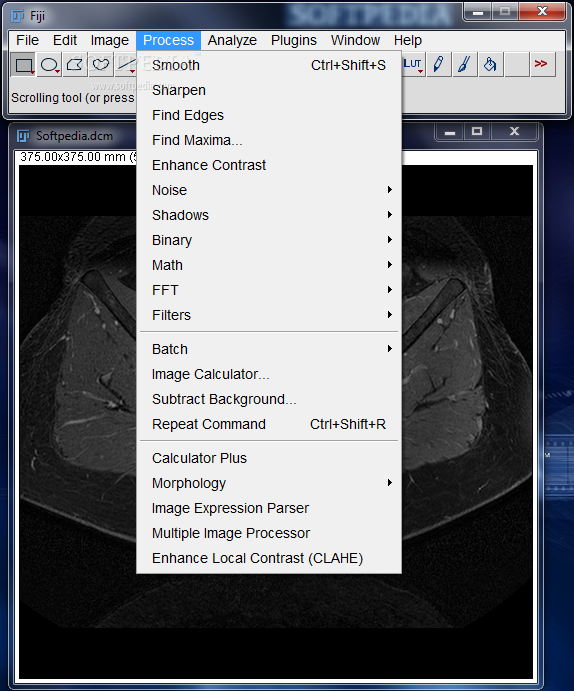Click the Softpedia.dcm window icon
Viewport: 574px width, 691px height.
pyautogui.click(x=23, y=136)
